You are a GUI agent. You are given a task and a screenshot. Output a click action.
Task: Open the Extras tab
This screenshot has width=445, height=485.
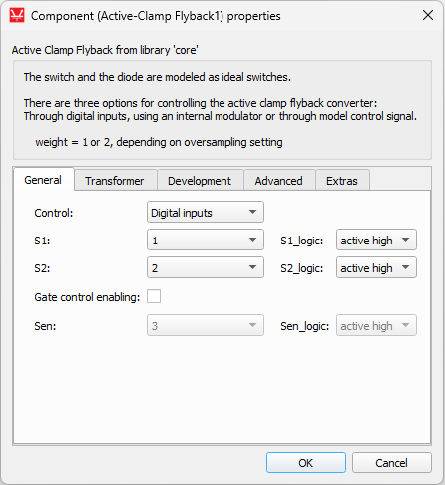342,180
